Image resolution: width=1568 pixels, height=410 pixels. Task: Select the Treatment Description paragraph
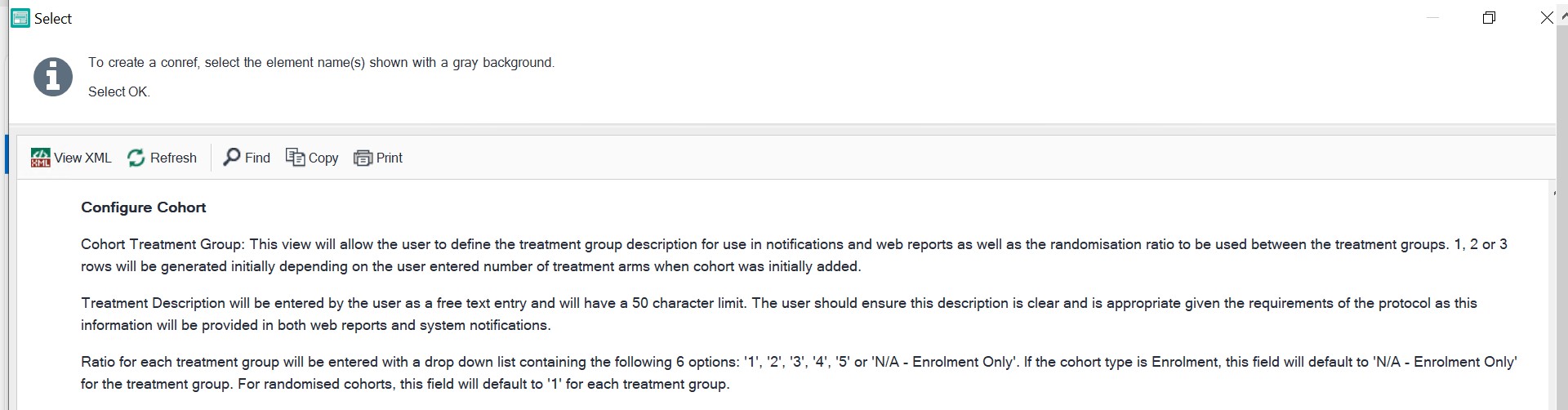tap(779, 314)
